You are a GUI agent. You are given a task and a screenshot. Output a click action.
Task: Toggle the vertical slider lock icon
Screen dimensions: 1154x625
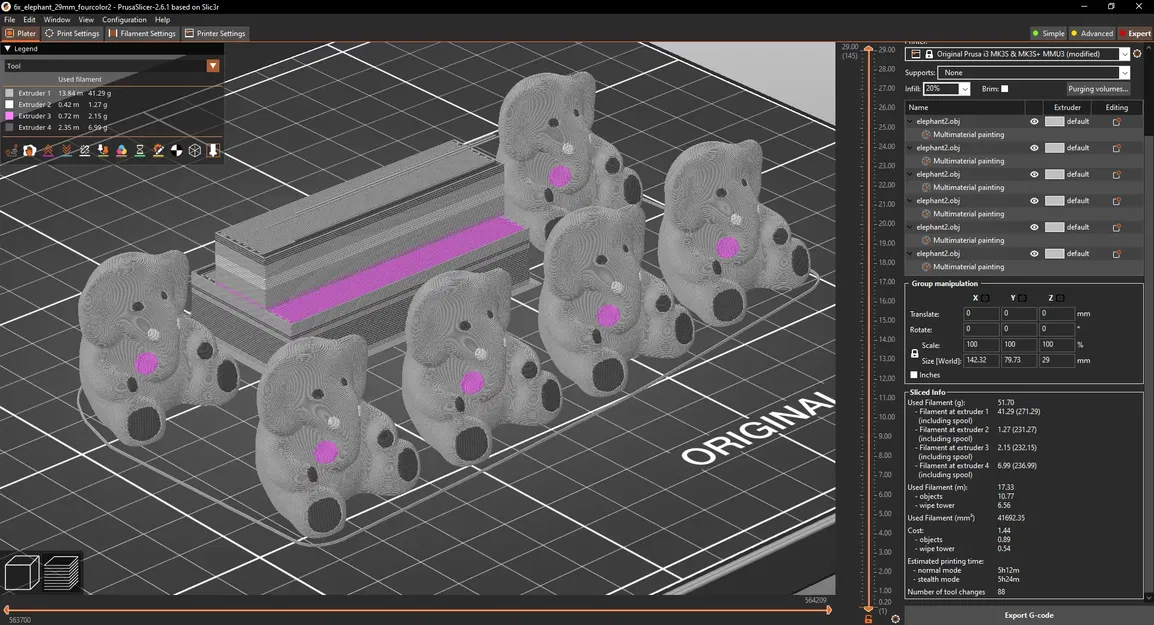(x=868, y=619)
